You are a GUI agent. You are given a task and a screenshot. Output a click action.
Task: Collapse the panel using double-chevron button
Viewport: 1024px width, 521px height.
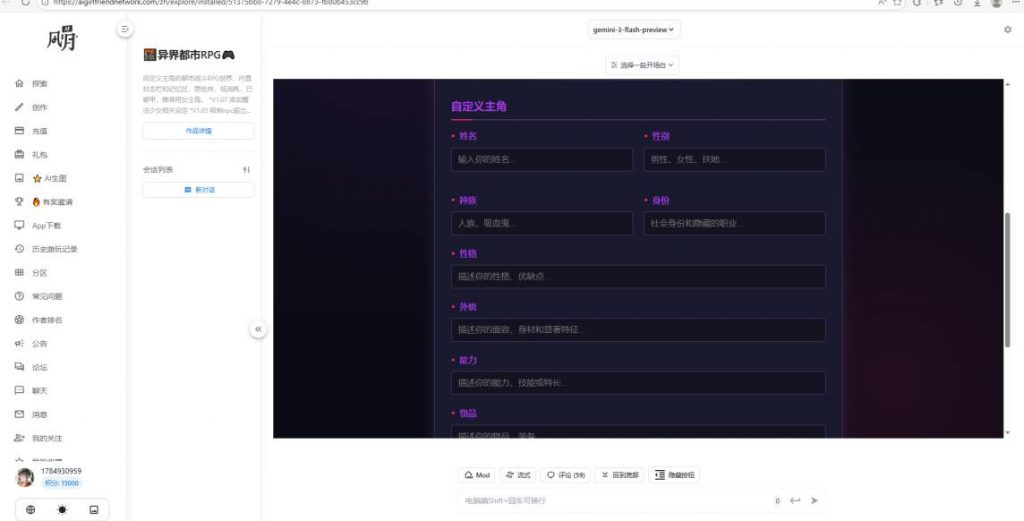point(258,328)
